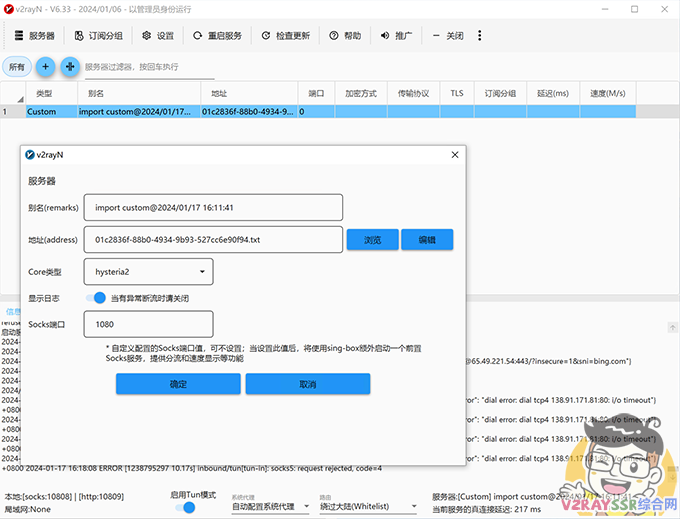
Task: Select the 所有 (All) group tab
Action: click(x=16, y=67)
